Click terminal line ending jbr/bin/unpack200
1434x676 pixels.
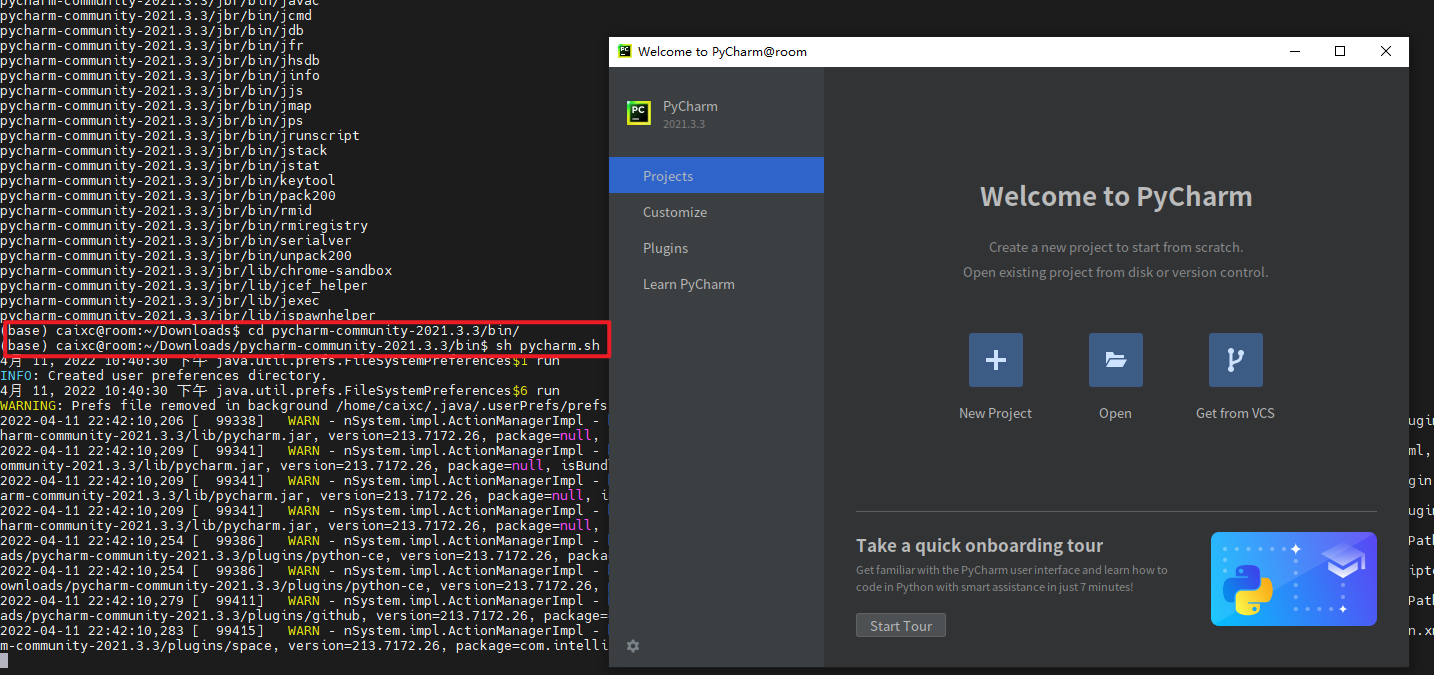tap(176, 256)
